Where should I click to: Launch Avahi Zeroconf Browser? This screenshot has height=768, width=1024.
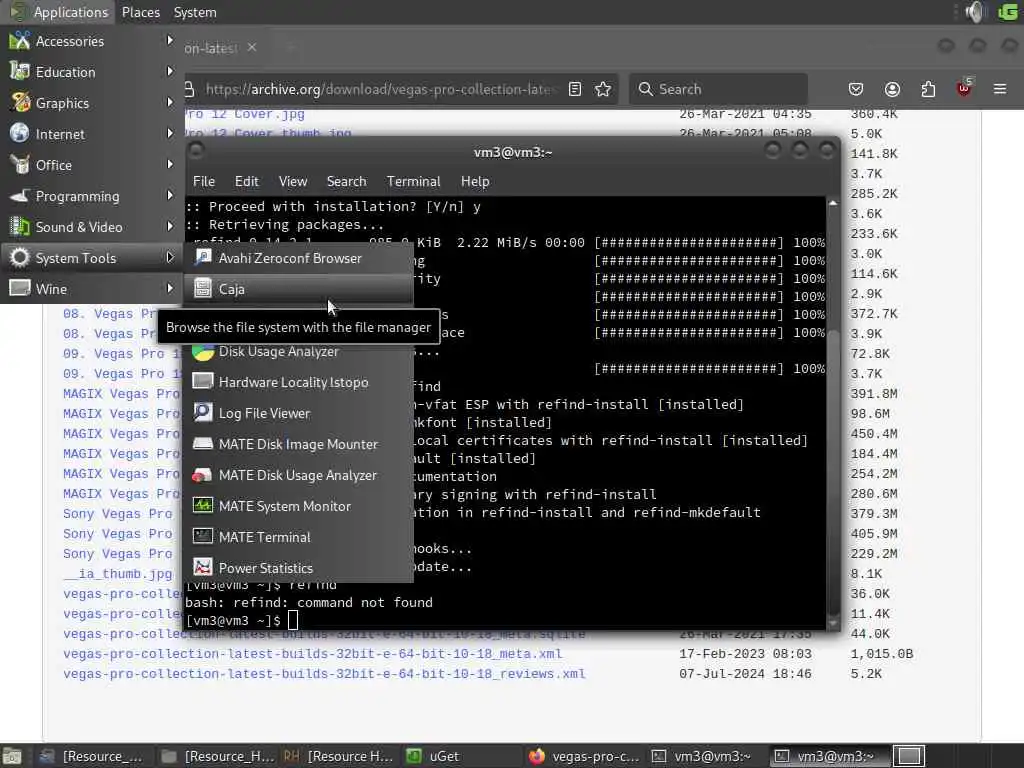point(299,258)
